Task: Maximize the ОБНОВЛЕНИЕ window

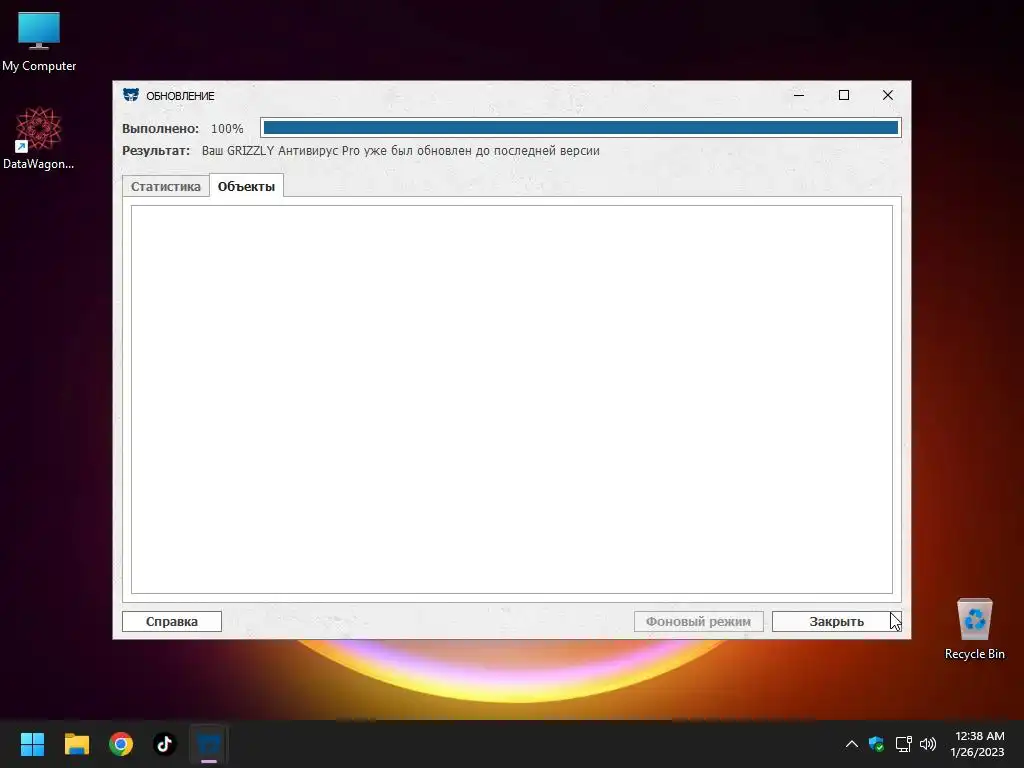Action: click(x=844, y=95)
